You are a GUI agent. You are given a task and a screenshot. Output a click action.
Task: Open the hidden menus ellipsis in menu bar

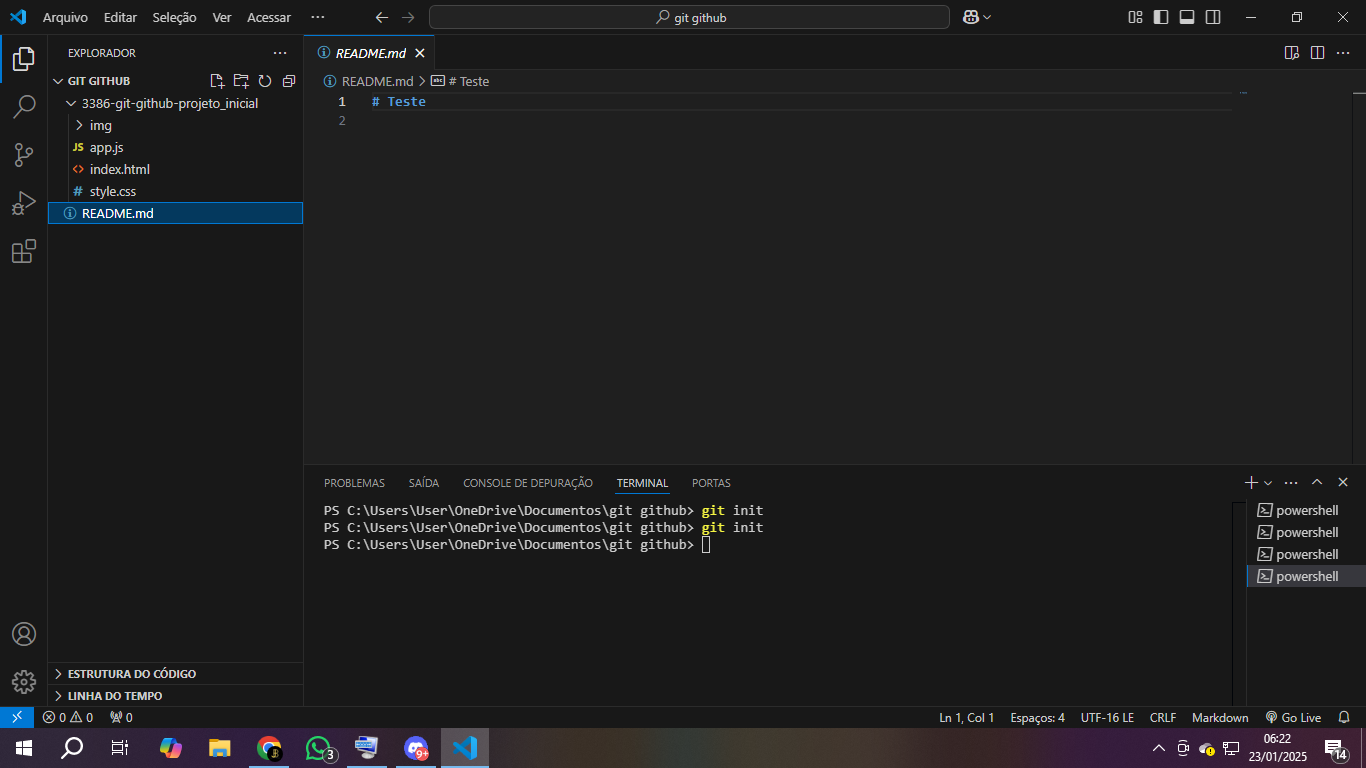[x=318, y=17]
